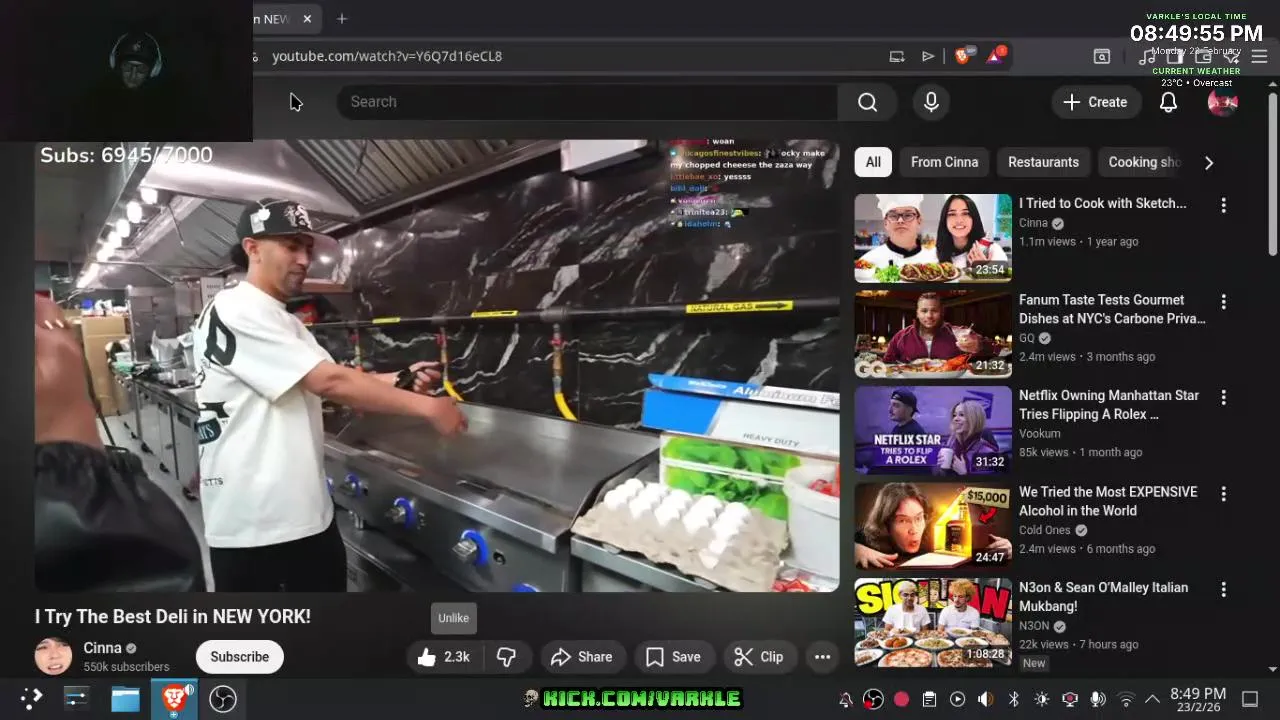Click the install app icon in address bar

pos(897,56)
